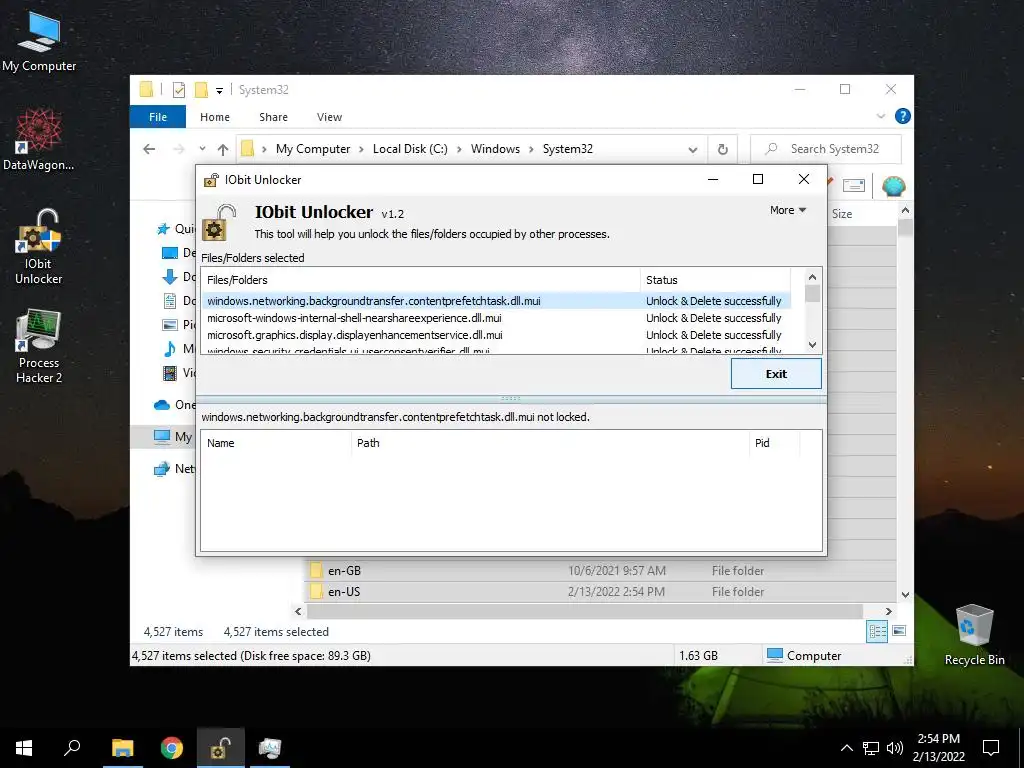
Task: Open the Windows Start menu
Action: tap(24, 748)
